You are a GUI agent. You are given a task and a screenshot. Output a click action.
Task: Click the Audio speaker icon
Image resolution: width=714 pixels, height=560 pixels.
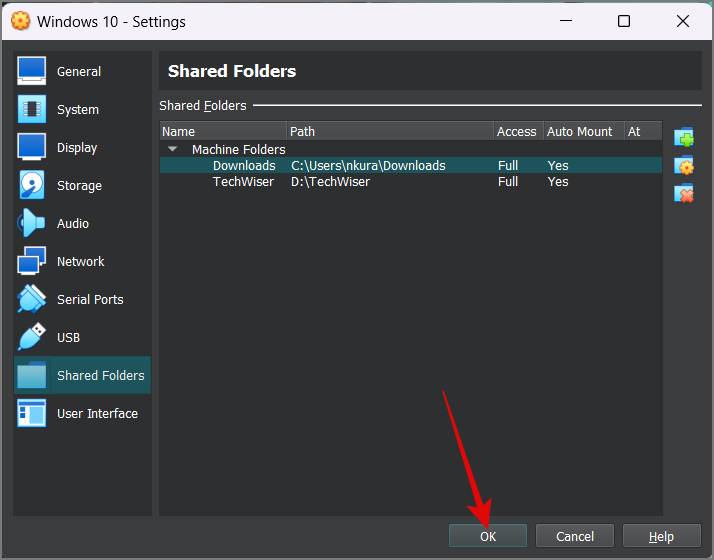tap(31, 223)
